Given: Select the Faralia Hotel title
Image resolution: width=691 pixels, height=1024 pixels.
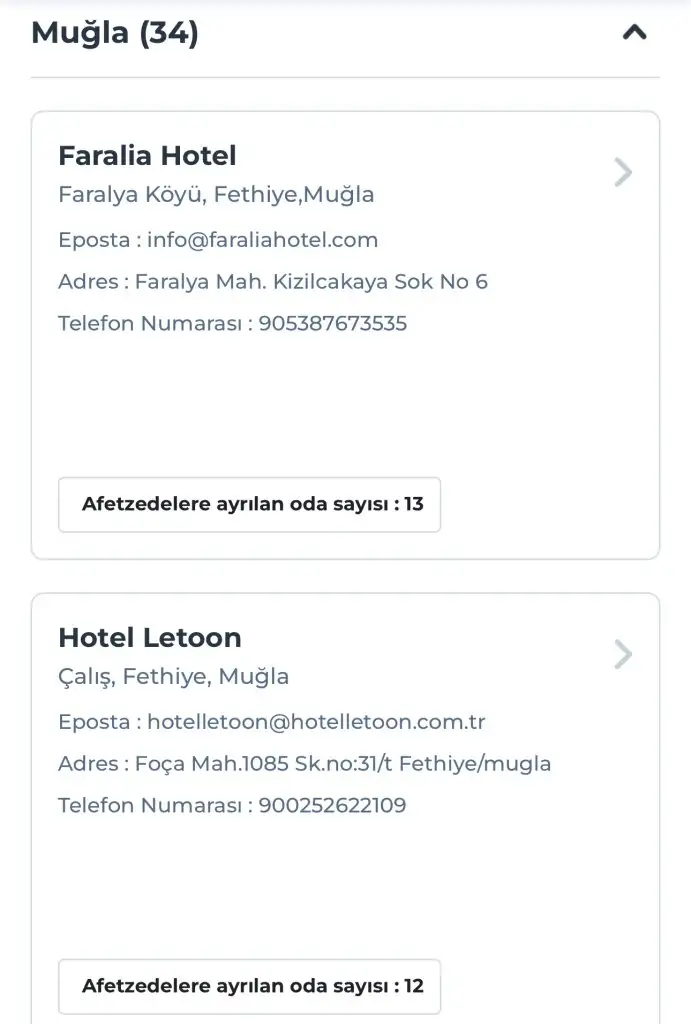Looking at the screenshot, I should [x=147, y=156].
